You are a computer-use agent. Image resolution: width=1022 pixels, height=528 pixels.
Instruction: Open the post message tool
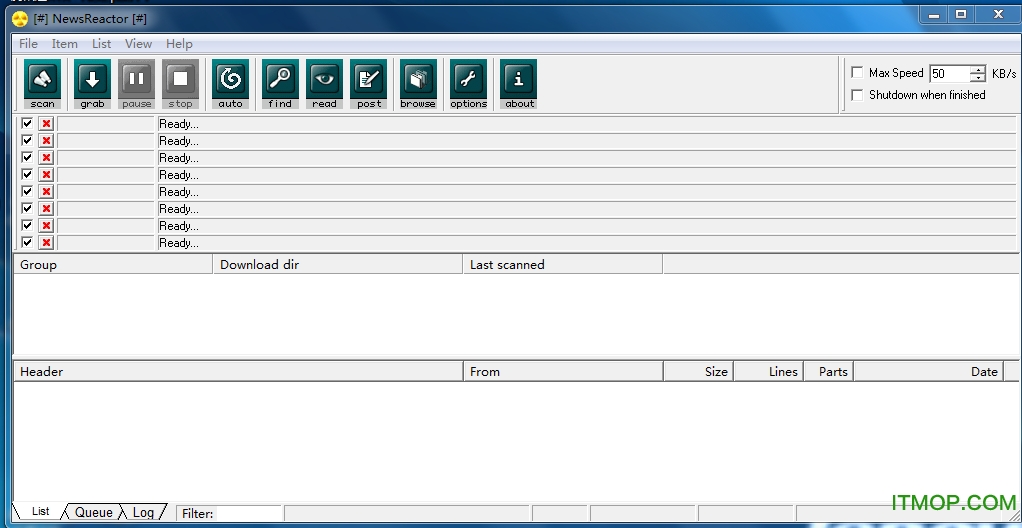pyautogui.click(x=368, y=84)
